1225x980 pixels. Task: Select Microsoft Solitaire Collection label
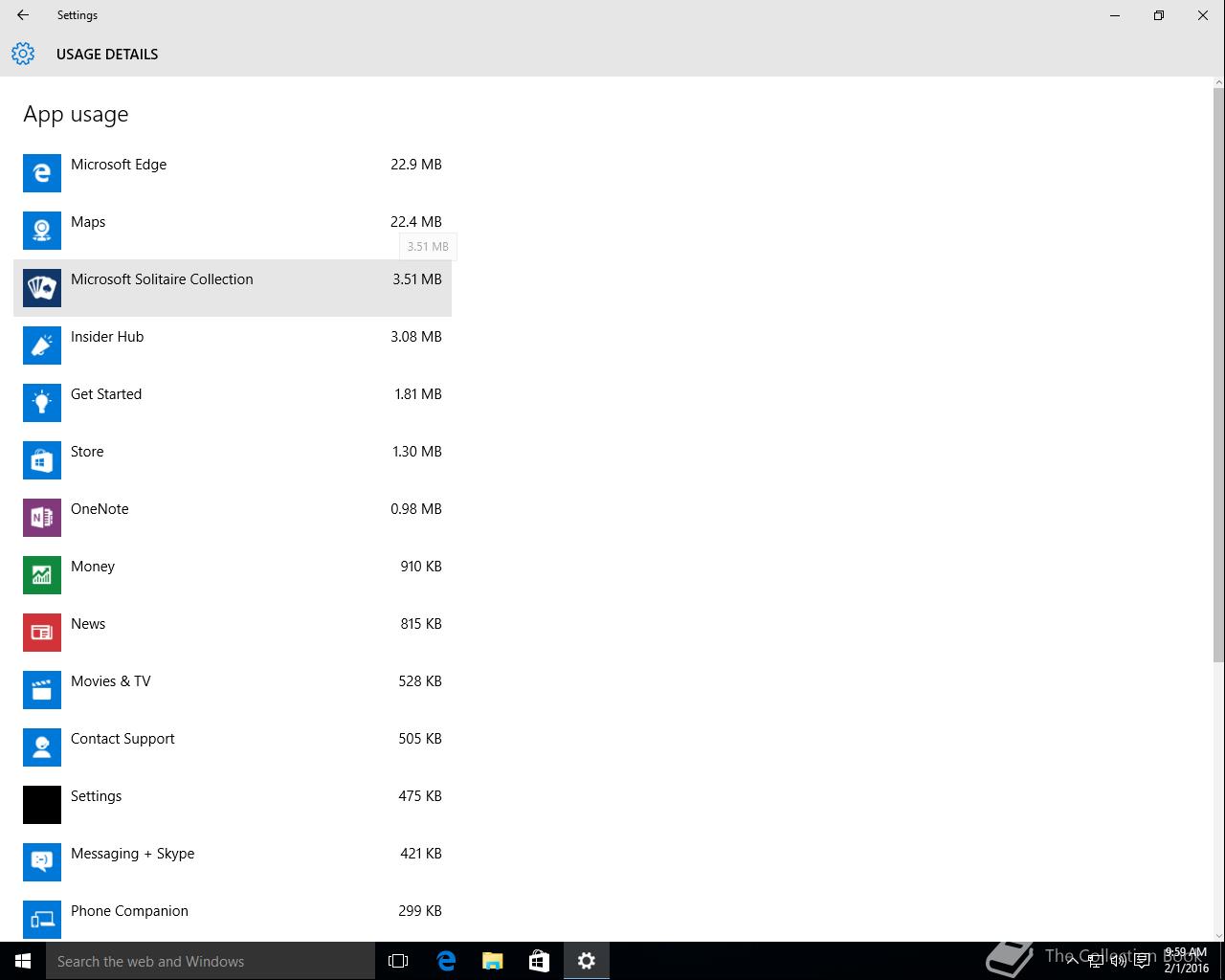[162, 279]
